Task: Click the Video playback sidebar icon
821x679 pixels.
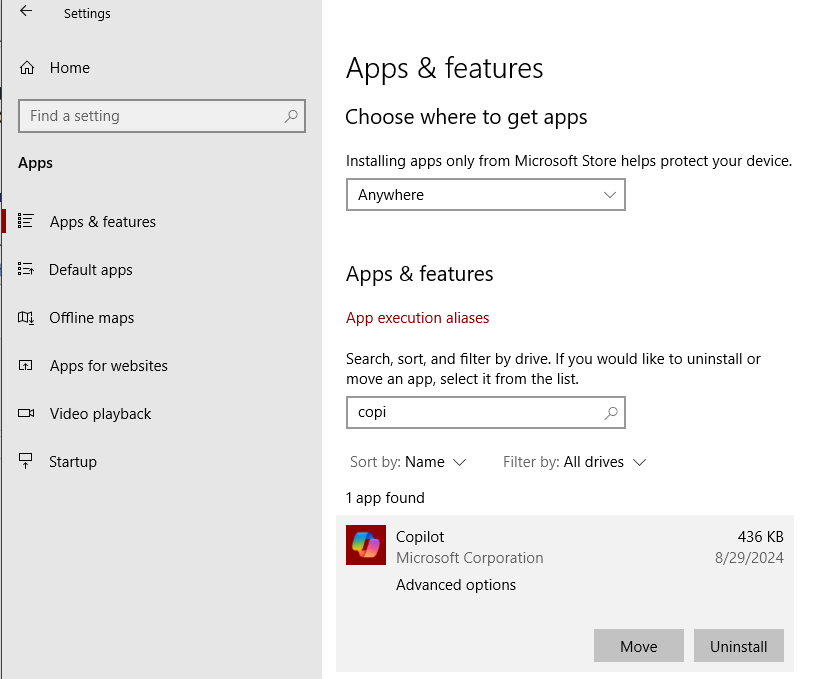Action: (x=26, y=414)
